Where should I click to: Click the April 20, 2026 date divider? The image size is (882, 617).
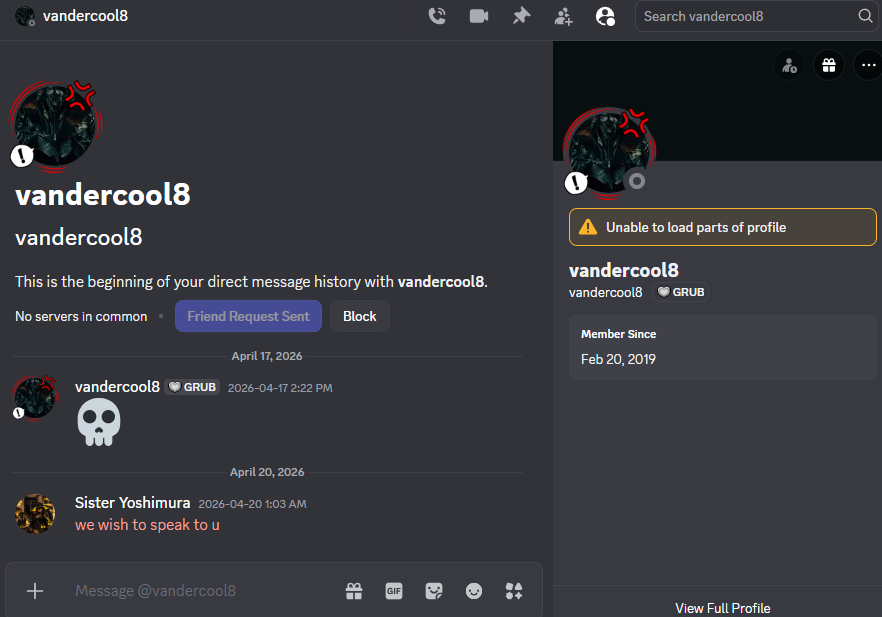pos(267,472)
